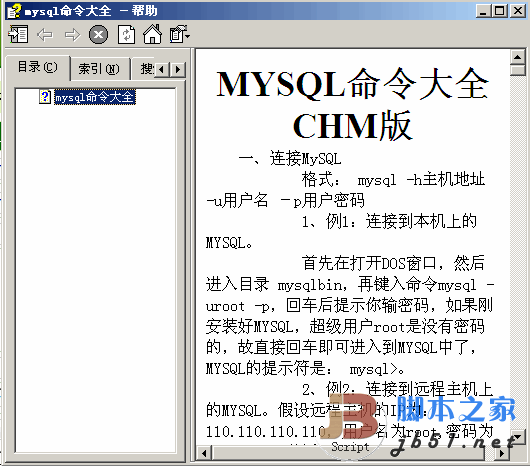
Task: Click the text 'MYSQL的提示符是： mysql>'
Action: point(302,368)
